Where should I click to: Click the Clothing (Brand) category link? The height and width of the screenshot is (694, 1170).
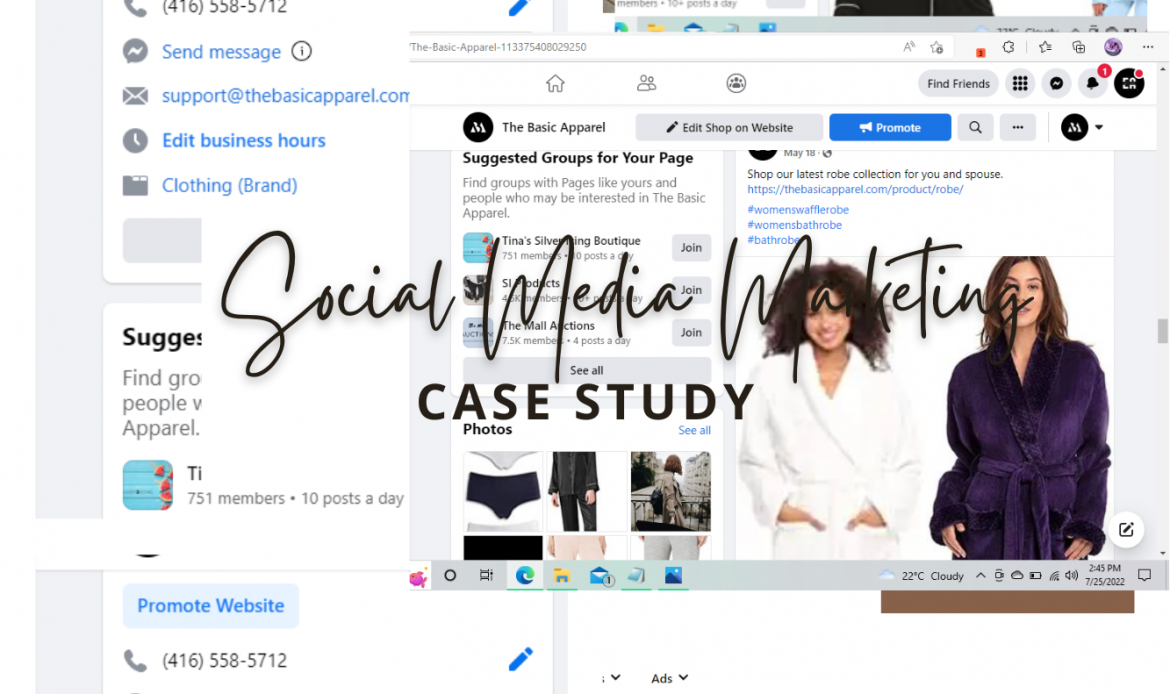(x=230, y=185)
